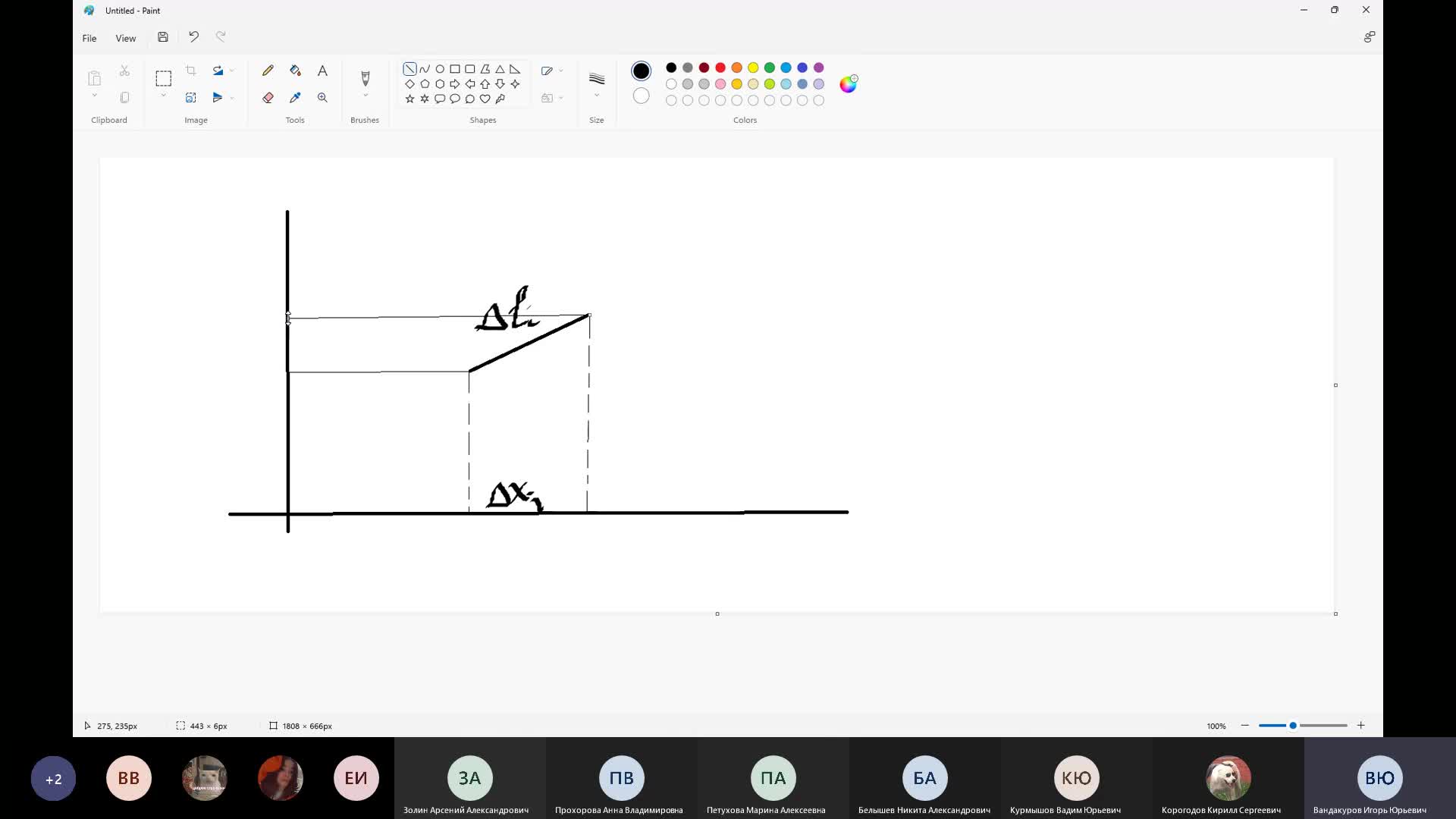The height and width of the screenshot is (819, 1456).
Task: Click participant Прохорова Анна Владимировна
Action: coord(622,778)
